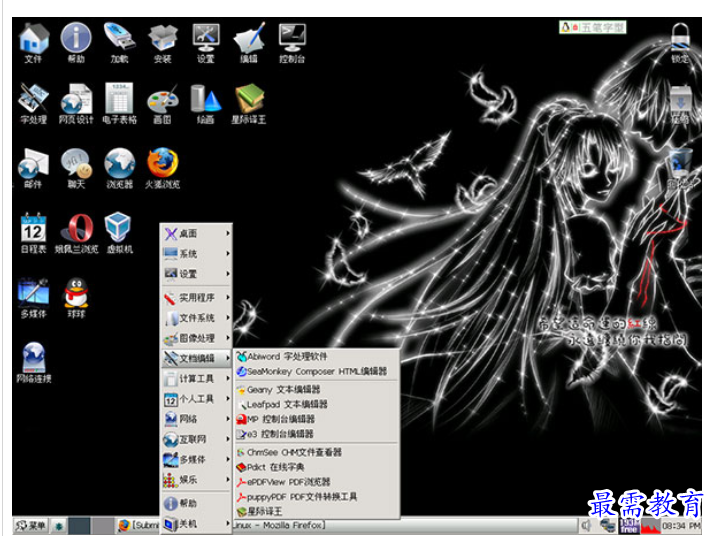Launch the 画图 paint palette icon

point(162,104)
